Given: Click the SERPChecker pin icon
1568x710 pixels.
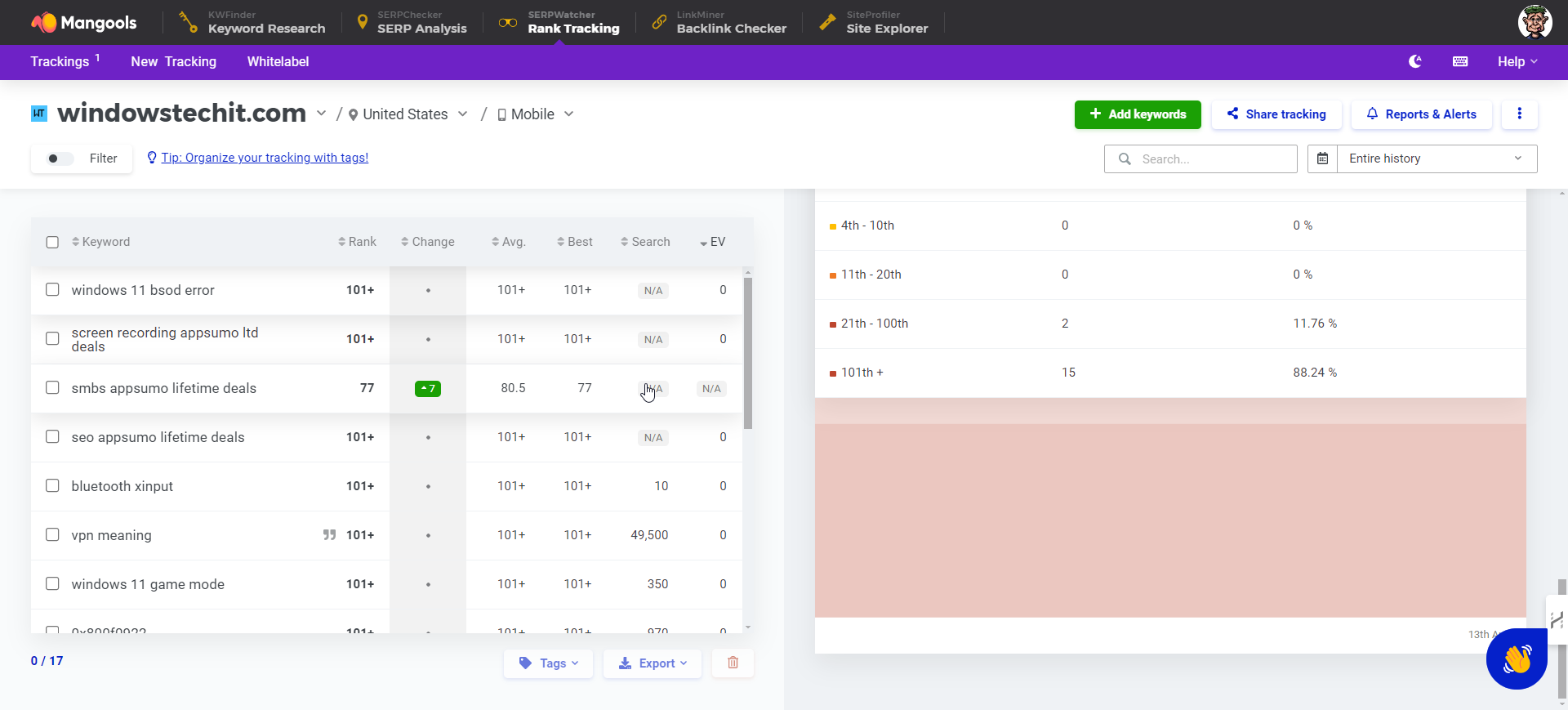Looking at the screenshot, I should 363,22.
